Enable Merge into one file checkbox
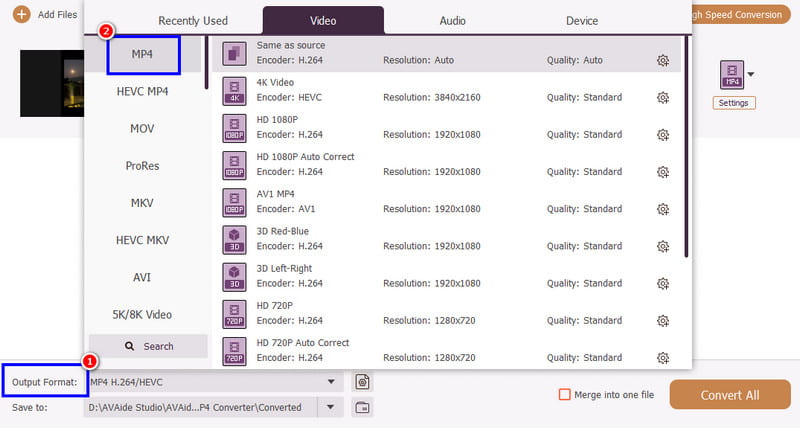 pyautogui.click(x=565, y=395)
